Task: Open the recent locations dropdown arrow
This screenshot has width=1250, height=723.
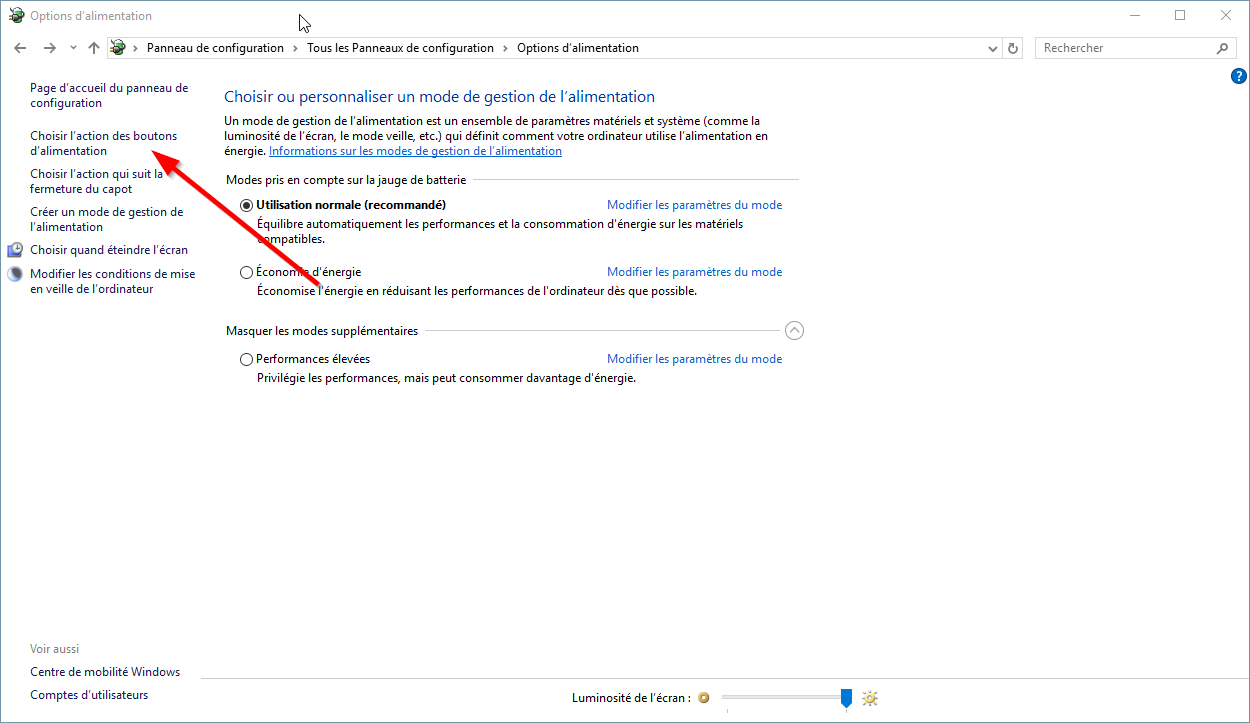Action: (x=73, y=48)
